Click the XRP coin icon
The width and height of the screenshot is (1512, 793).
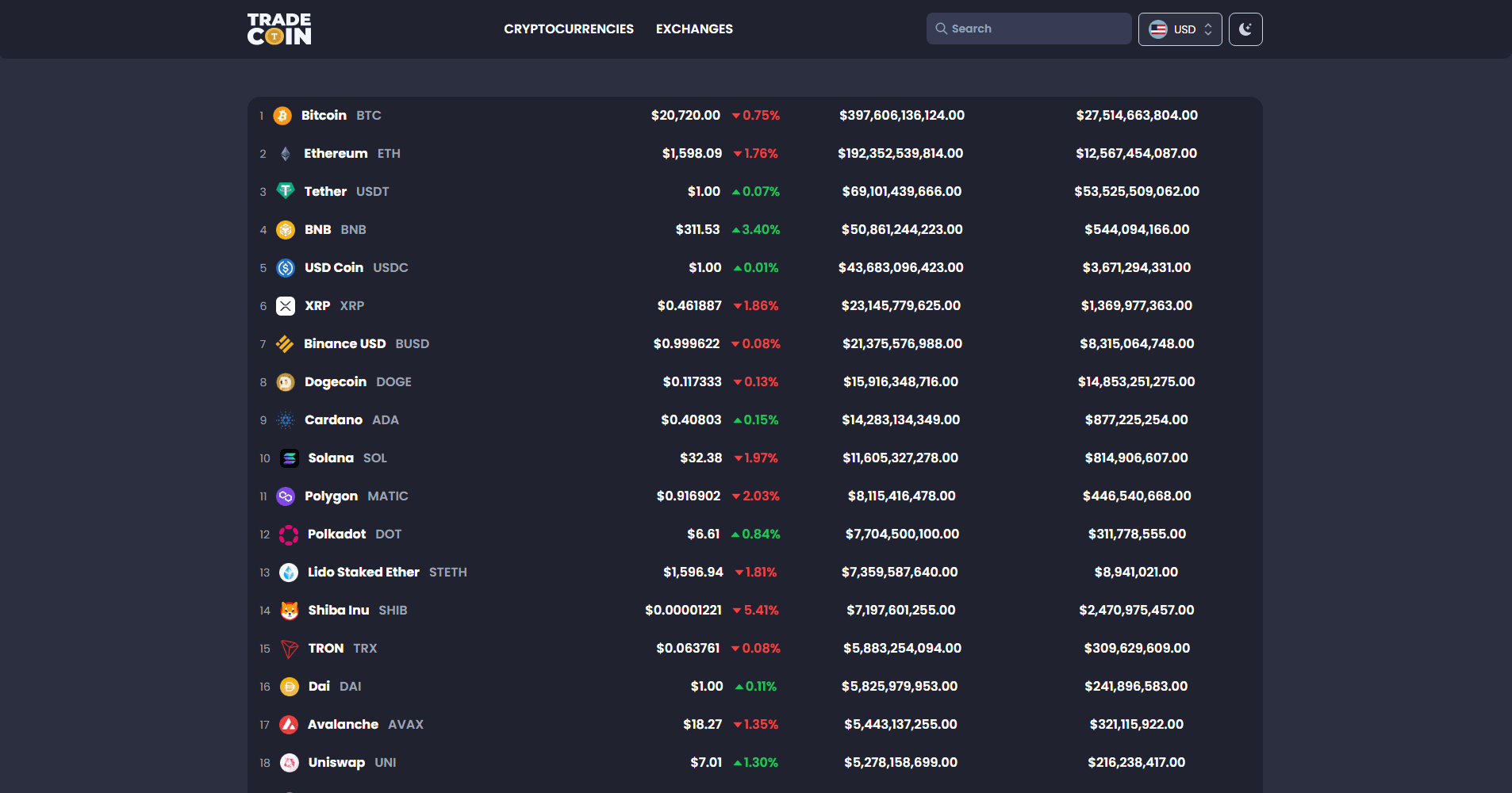286,306
